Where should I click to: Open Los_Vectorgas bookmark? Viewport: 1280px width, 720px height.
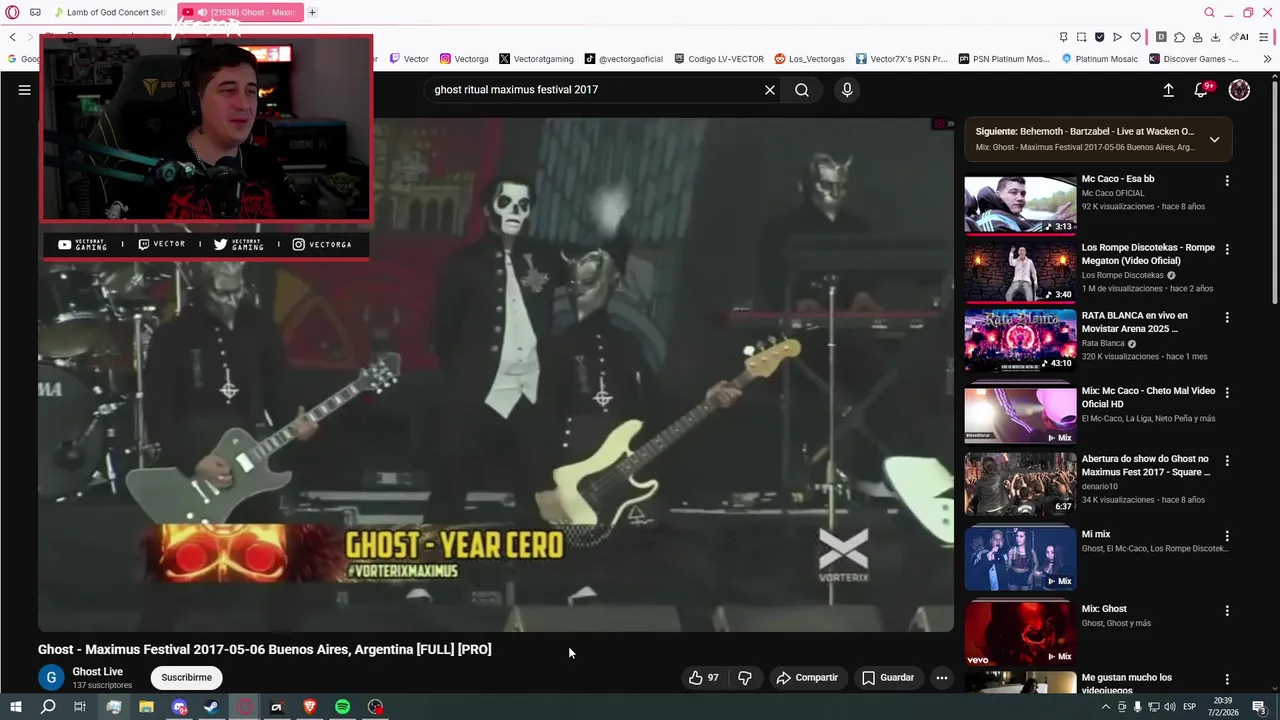click(810, 59)
